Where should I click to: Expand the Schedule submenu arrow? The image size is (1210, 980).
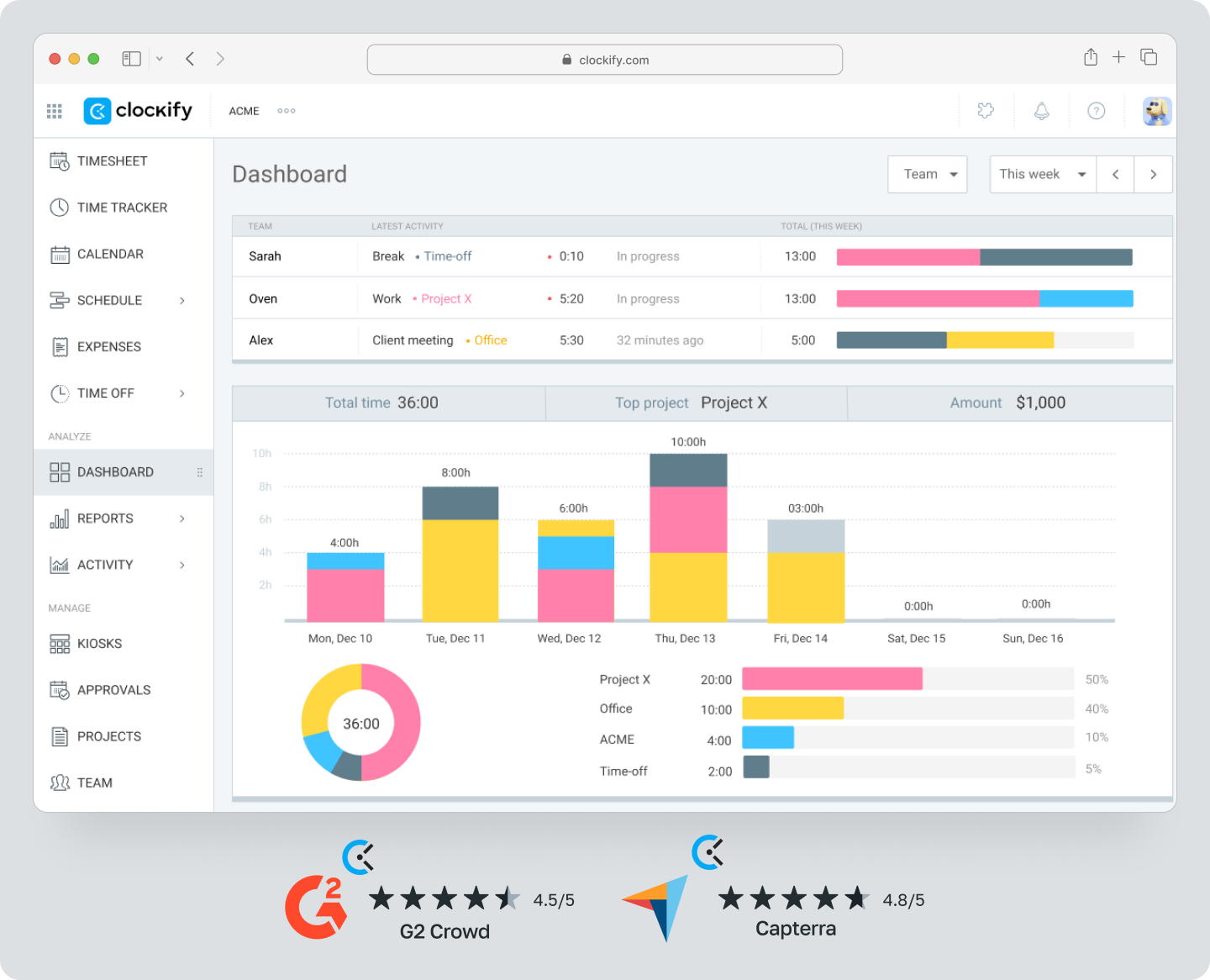pos(182,301)
